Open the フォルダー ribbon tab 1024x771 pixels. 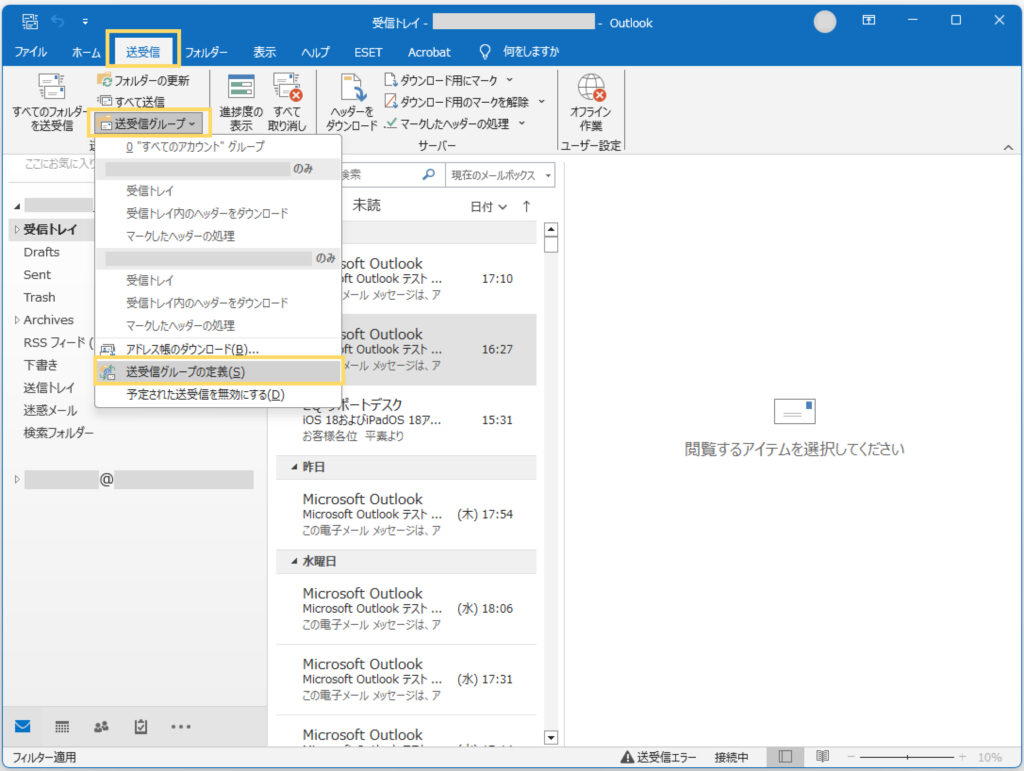206,52
